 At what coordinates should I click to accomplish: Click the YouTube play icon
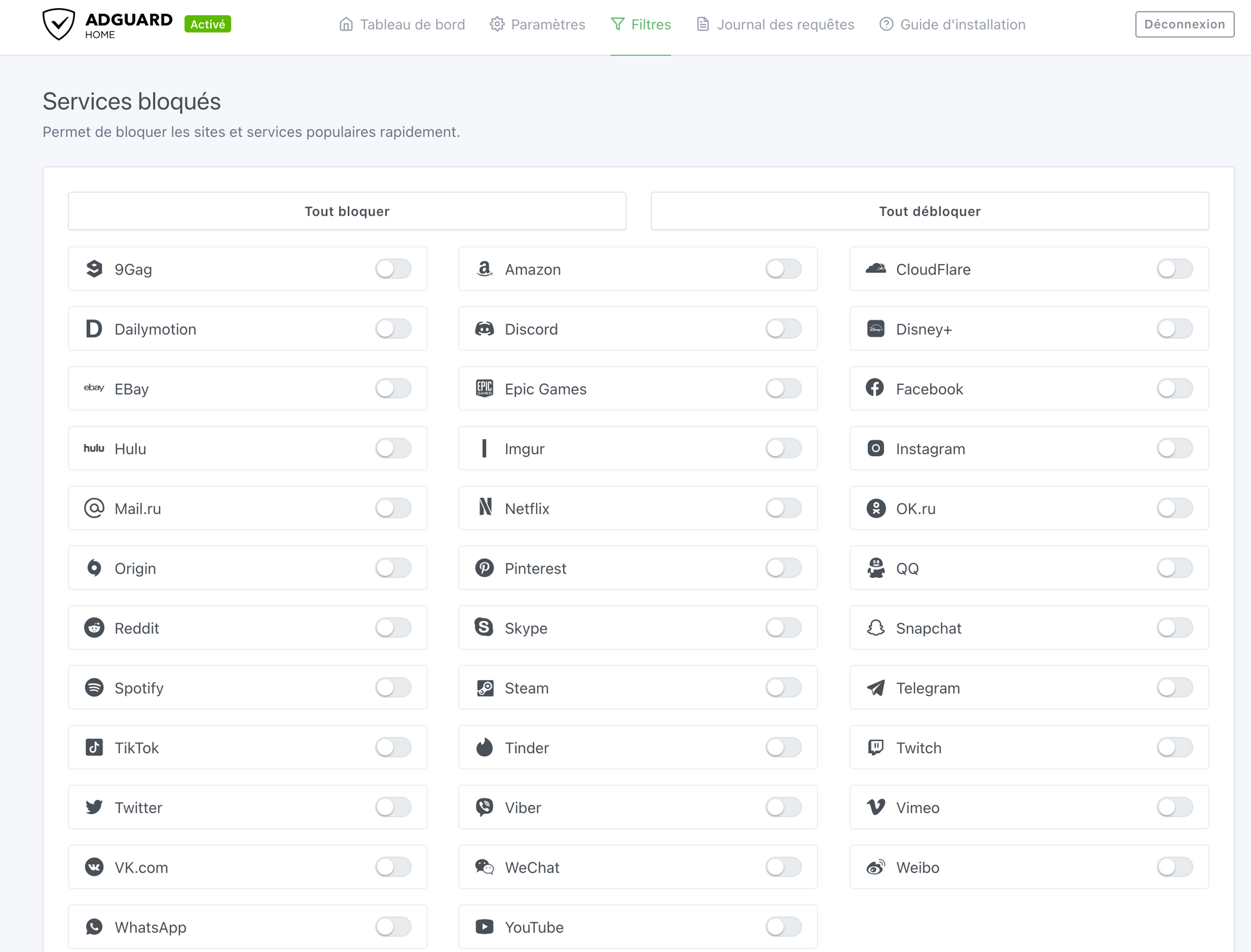pos(485,926)
